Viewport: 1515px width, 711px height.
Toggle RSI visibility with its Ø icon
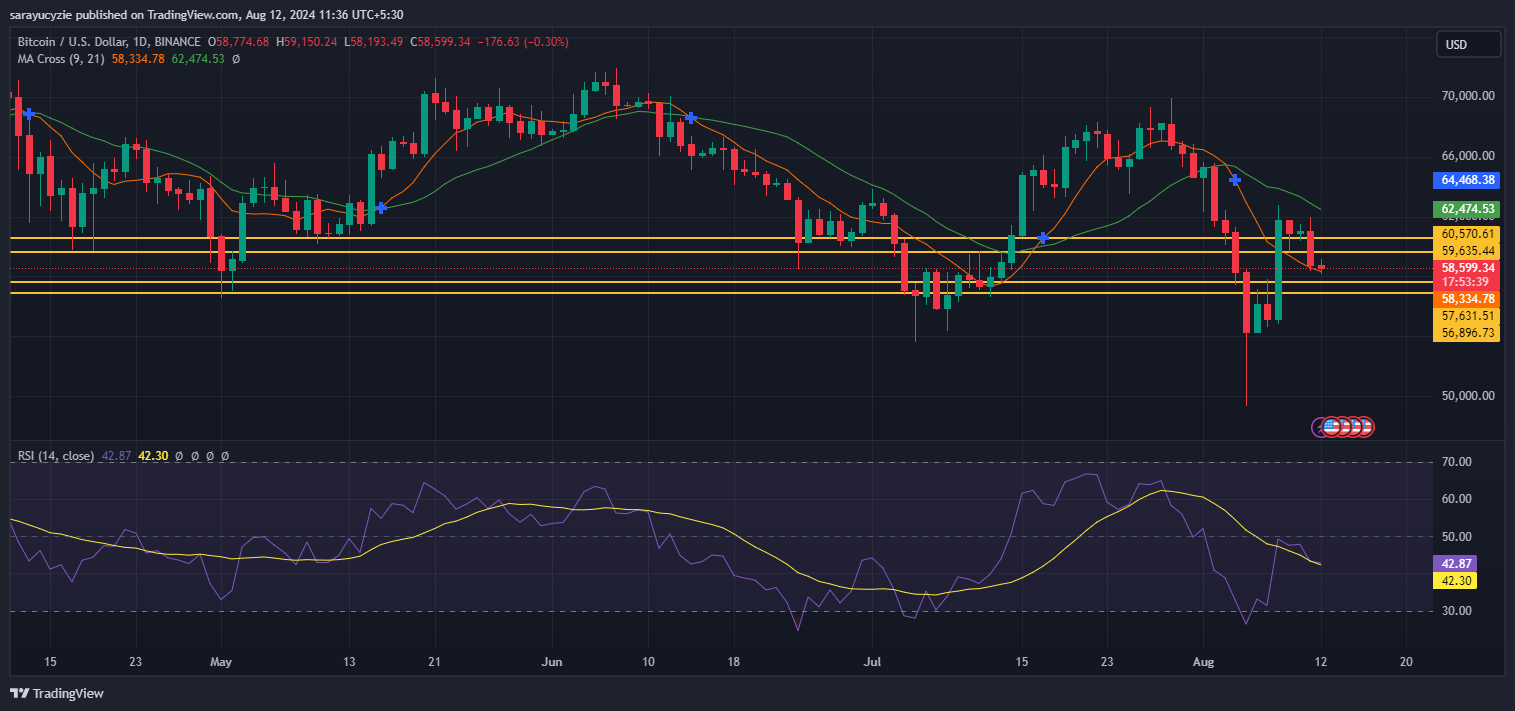pyautogui.click(x=179, y=456)
